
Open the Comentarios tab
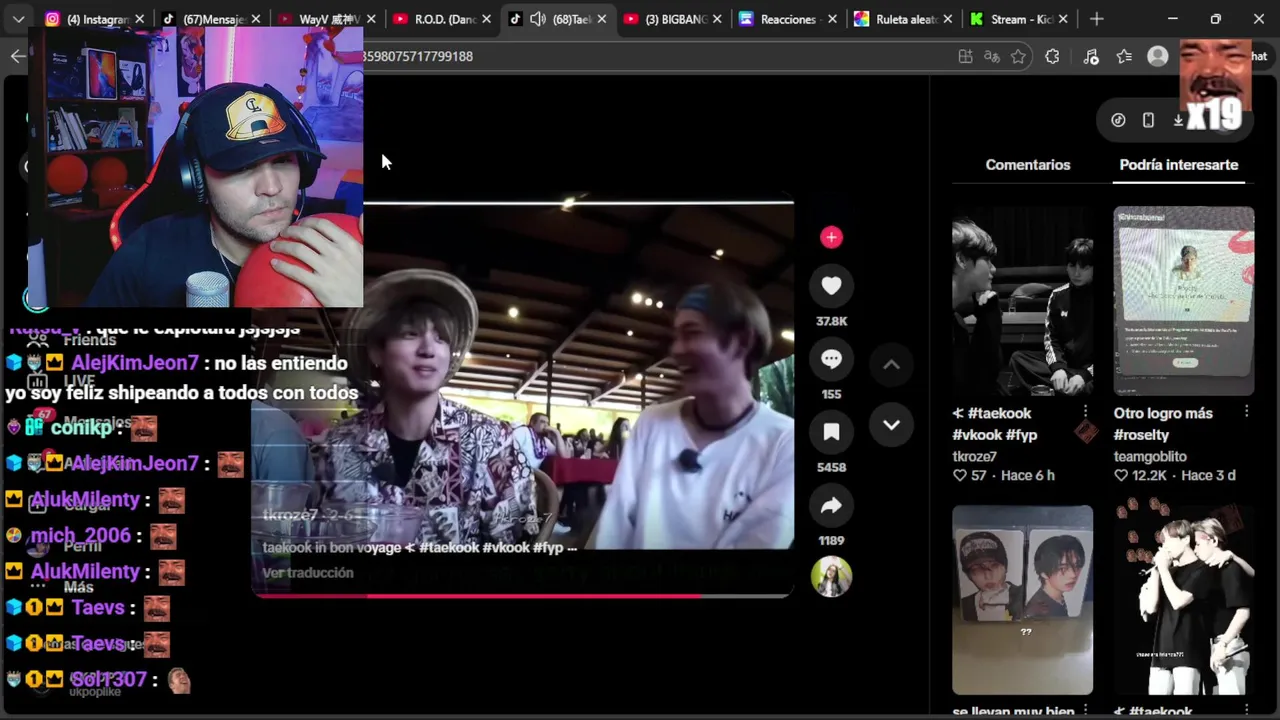(x=1028, y=165)
